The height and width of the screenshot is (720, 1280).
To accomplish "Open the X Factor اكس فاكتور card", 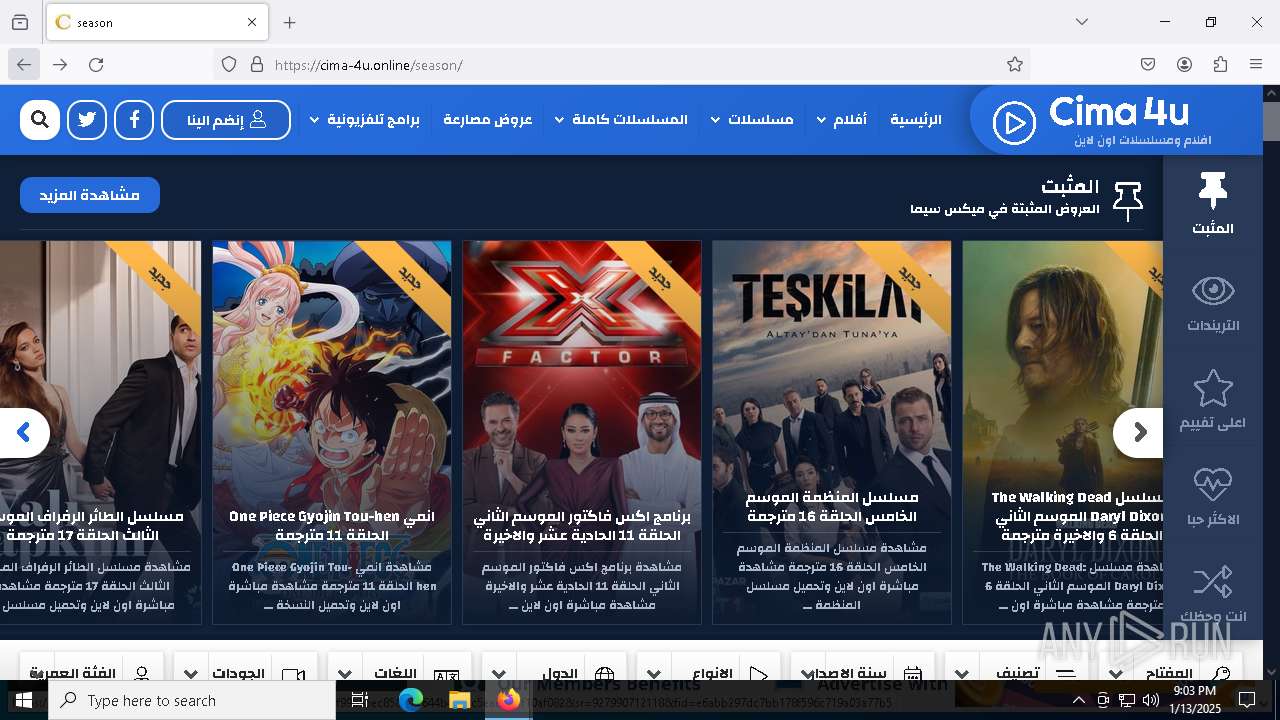I will tap(582, 432).
